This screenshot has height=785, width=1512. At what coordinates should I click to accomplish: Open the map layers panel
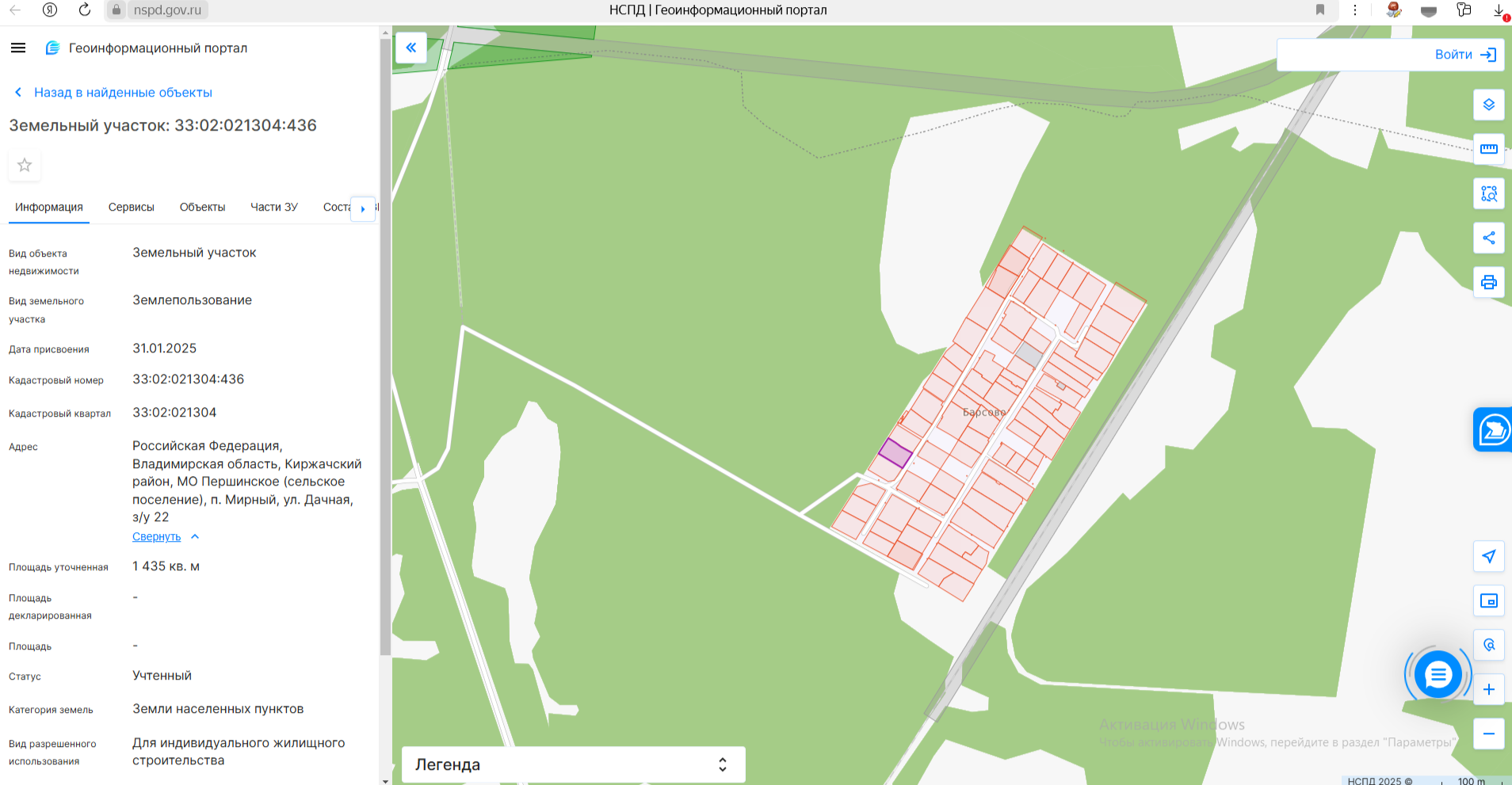1488,105
